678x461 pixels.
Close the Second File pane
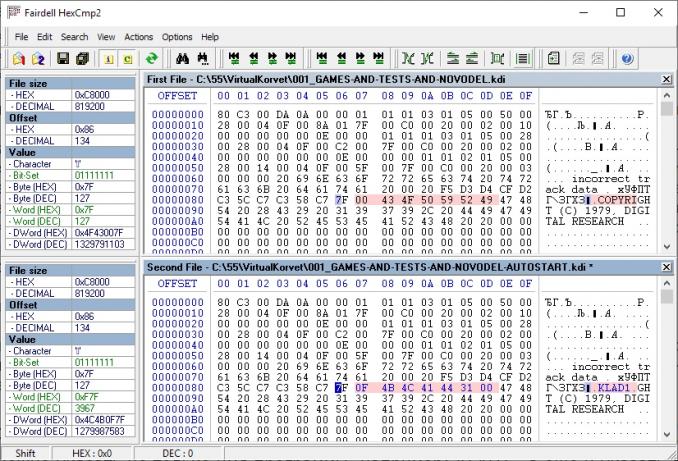(x=666, y=269)
